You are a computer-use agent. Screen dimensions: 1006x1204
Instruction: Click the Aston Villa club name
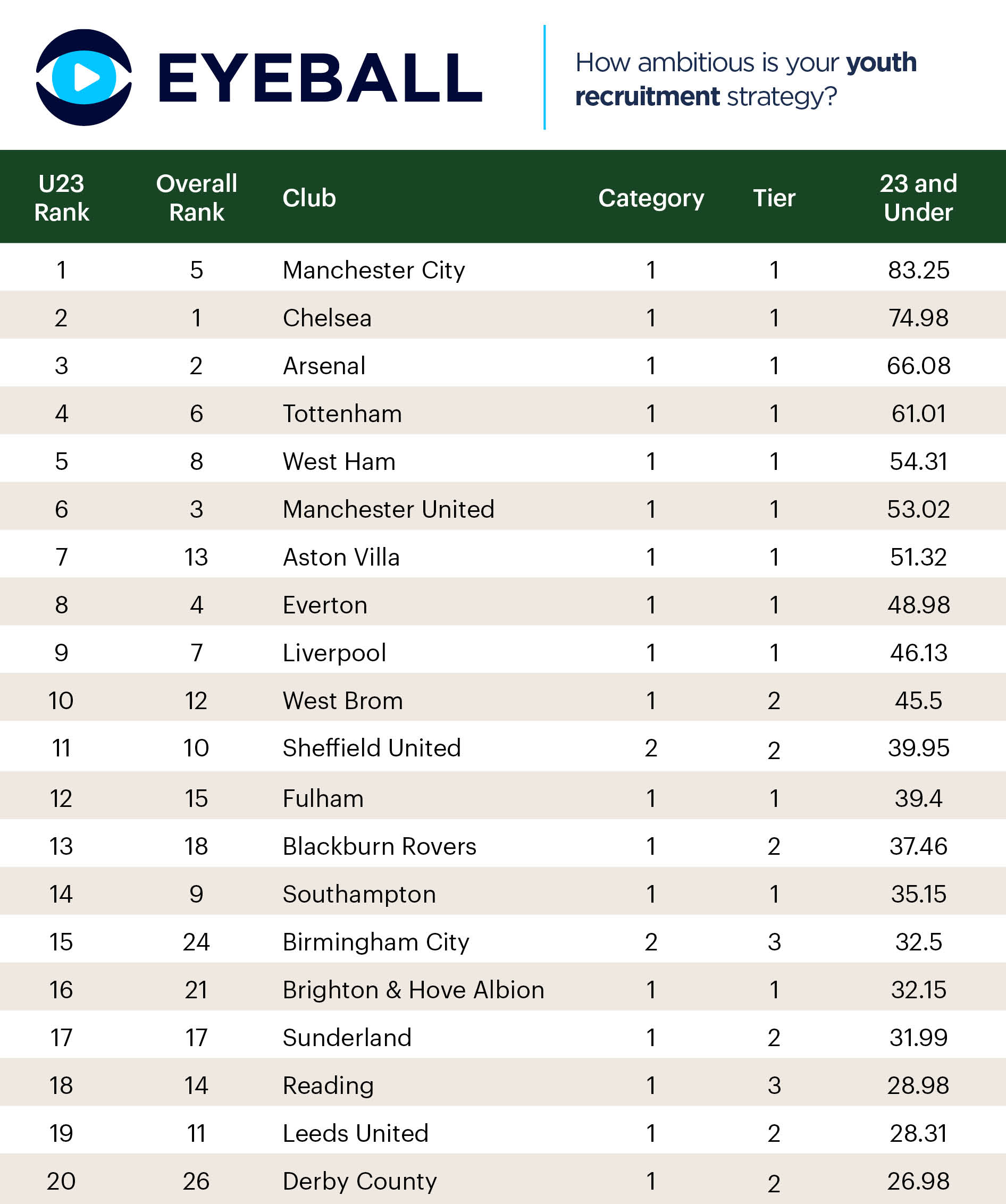pyautogui.click(x=341, y=557)
